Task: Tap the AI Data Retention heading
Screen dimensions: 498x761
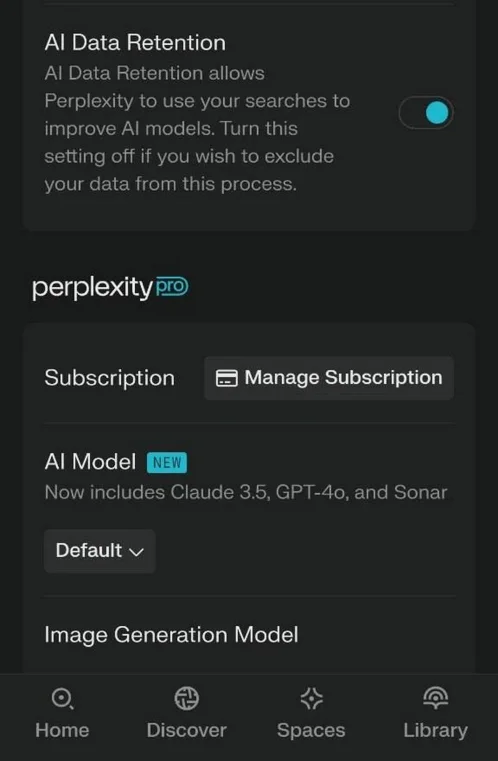Action: (135, 43)
